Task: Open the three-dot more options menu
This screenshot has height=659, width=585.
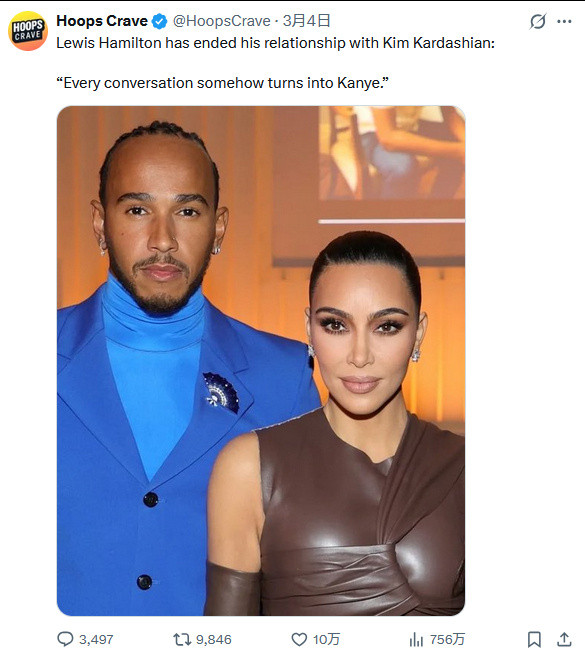Action: (564, 21)
